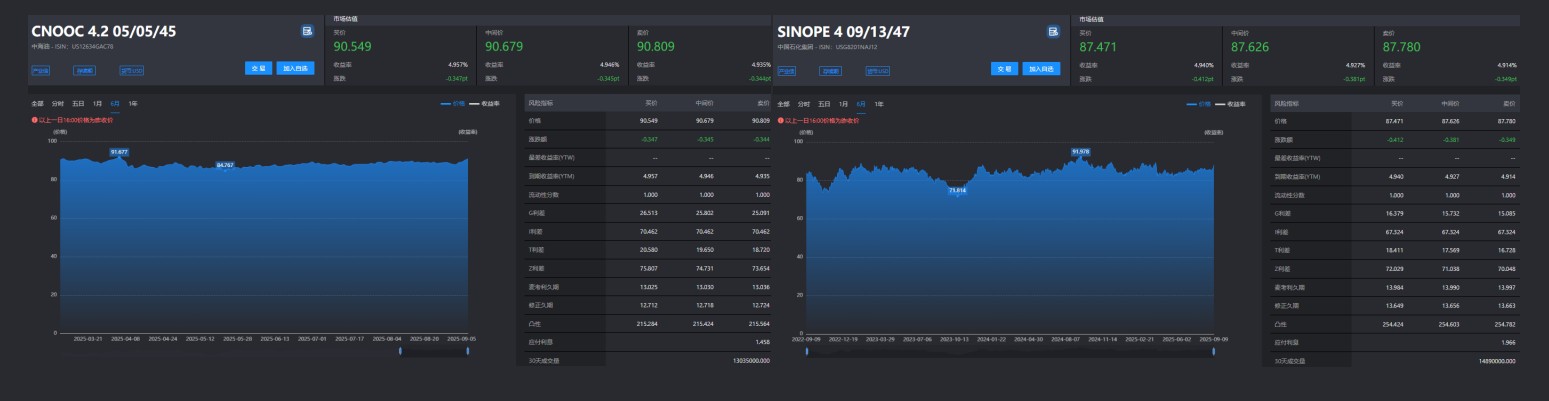This screenshot has height=401, width=1549.
Task: Switch CNOOC chart to the 五日 tab
Action: click(x=78, y=104)
